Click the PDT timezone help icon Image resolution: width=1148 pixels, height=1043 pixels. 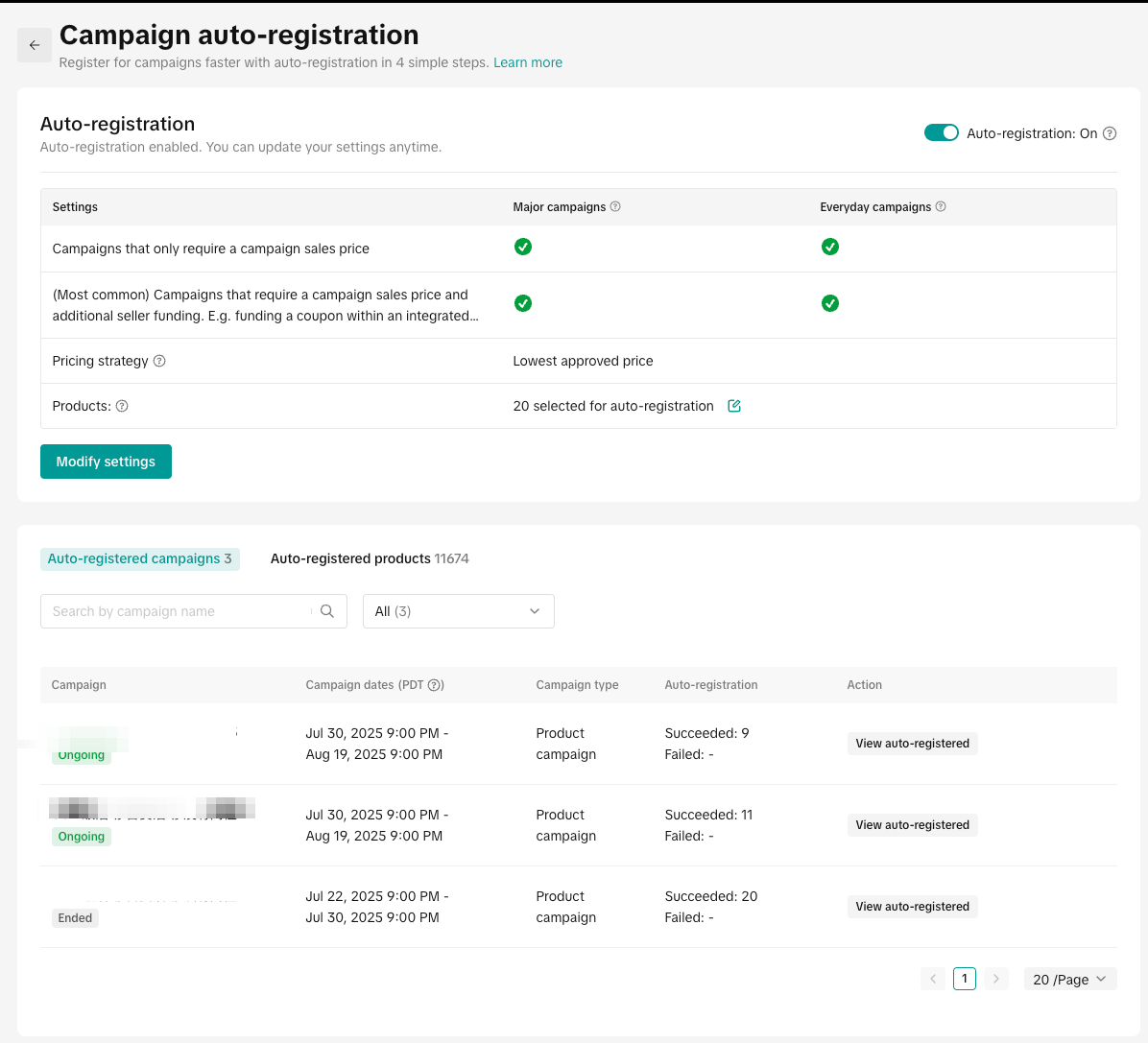435,685
